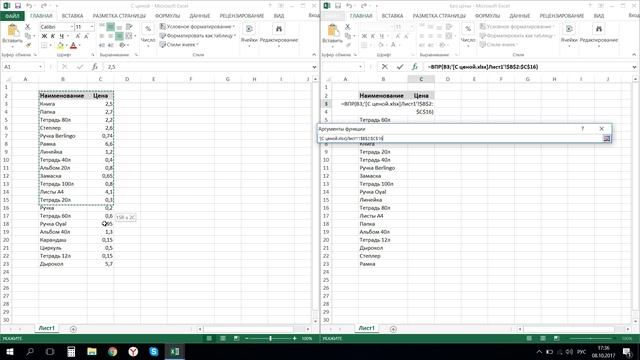This screenshot has width=640, height=360.
Task: Click Increase font size icon in left window
Action: point(78,36)
